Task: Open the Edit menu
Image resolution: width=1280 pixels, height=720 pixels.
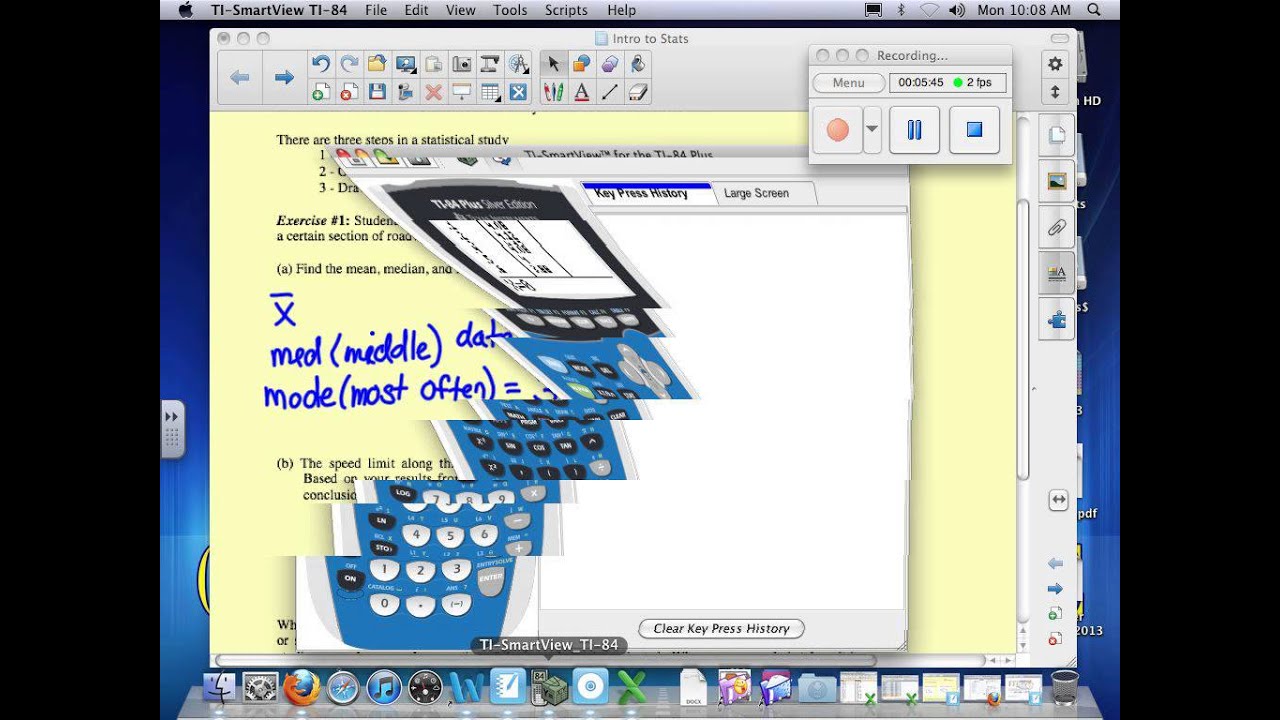Action: tap(416, 10)
